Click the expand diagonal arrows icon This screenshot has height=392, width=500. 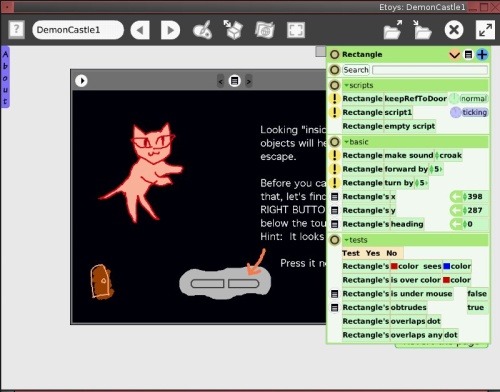[485, 30]
